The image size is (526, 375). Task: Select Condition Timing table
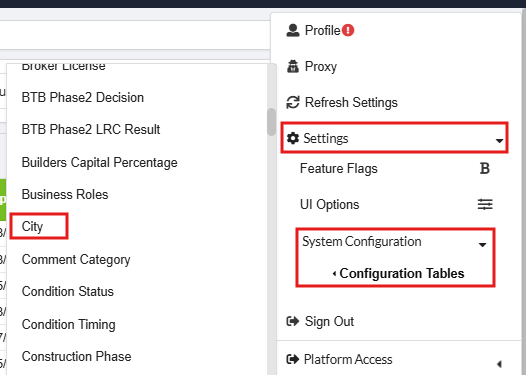(68, 324)
